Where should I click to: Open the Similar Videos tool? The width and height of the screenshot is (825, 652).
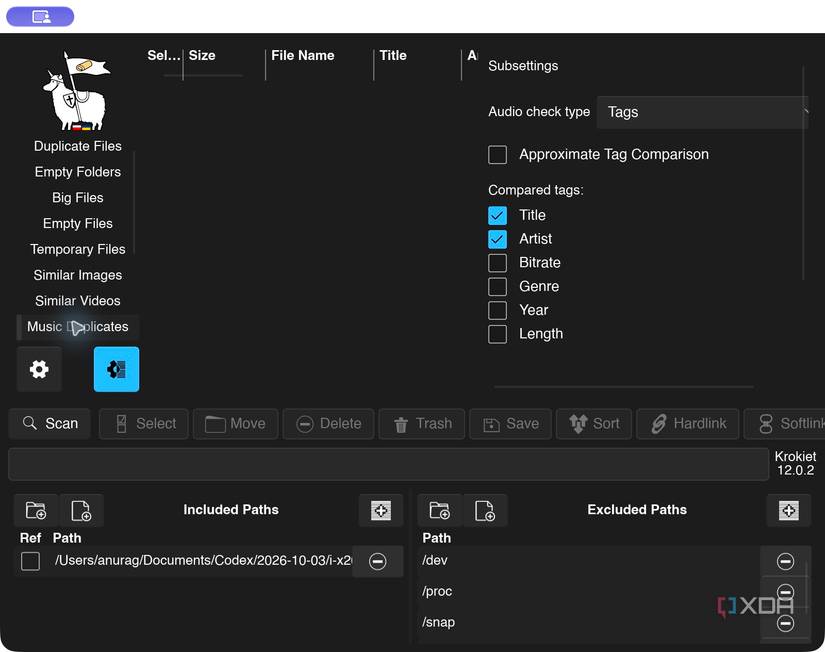(78, 300)
